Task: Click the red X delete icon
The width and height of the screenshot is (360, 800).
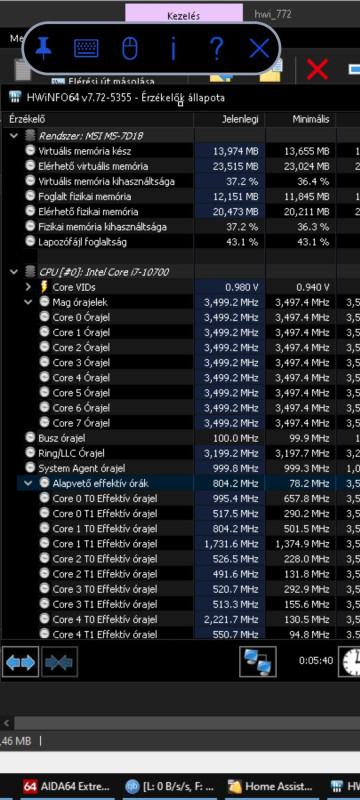Action: click(x=317, y=68)
